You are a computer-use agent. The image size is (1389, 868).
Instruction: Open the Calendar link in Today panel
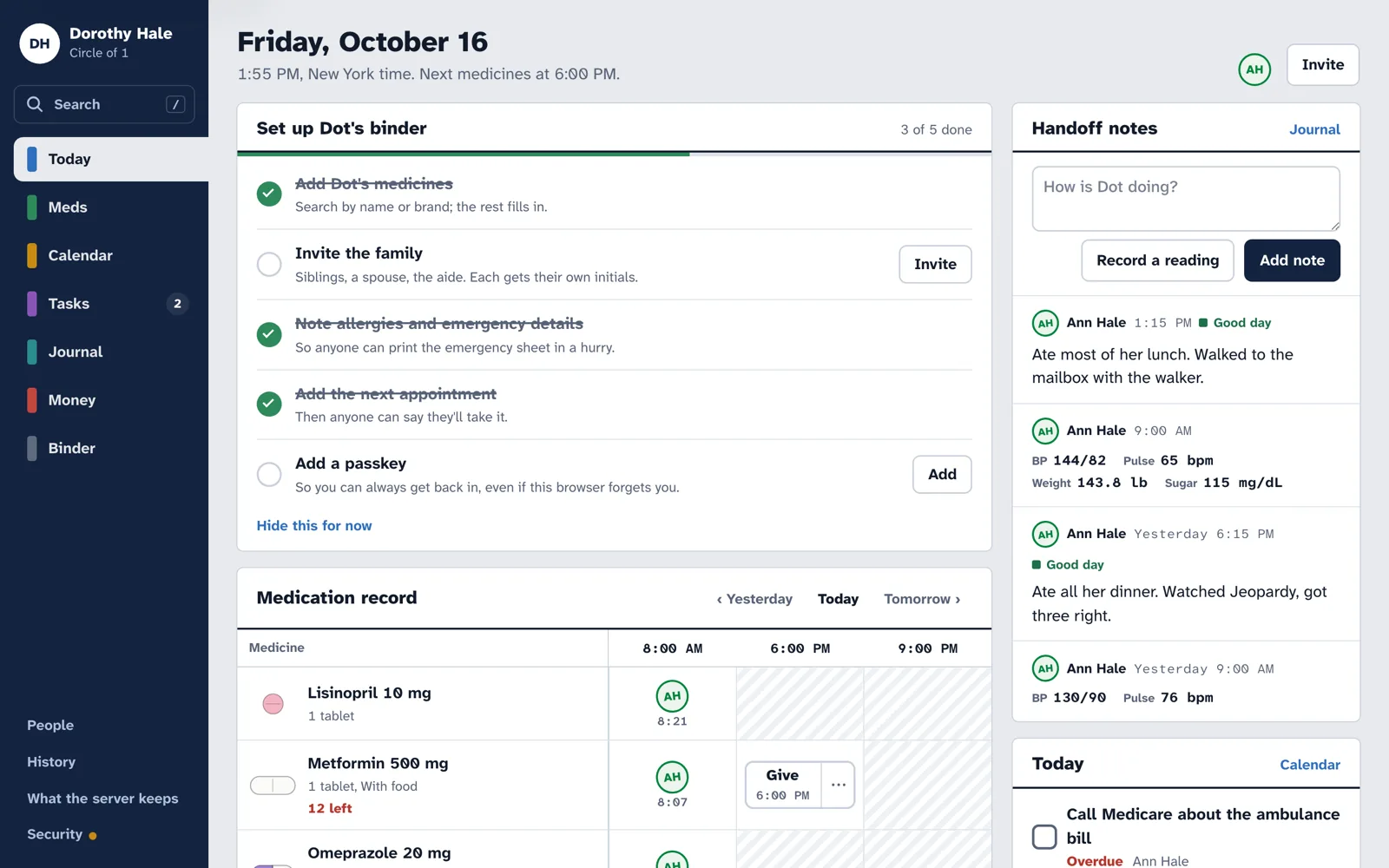pyautogui.click(x=1310, y=765)
